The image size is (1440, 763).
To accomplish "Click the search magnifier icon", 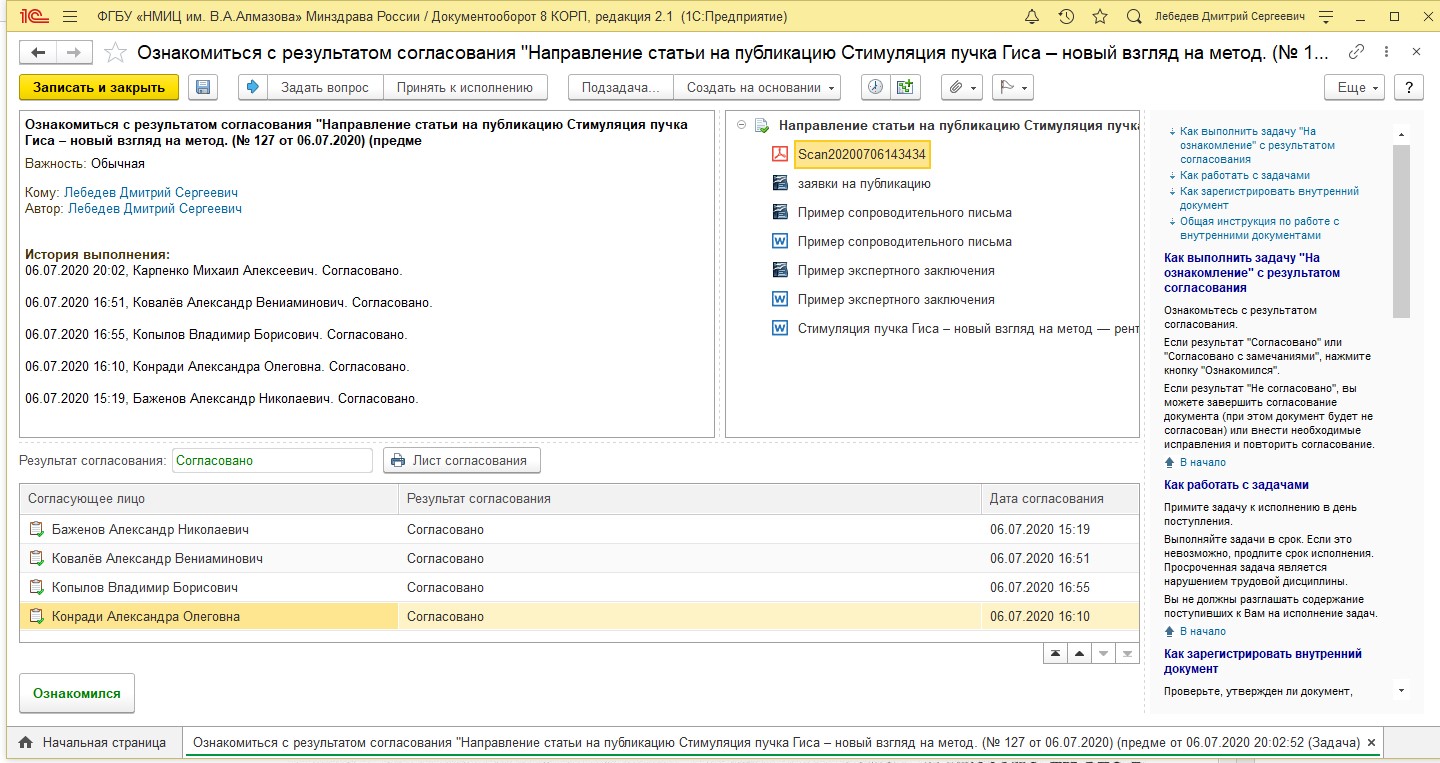I will tap(1133, 17).
